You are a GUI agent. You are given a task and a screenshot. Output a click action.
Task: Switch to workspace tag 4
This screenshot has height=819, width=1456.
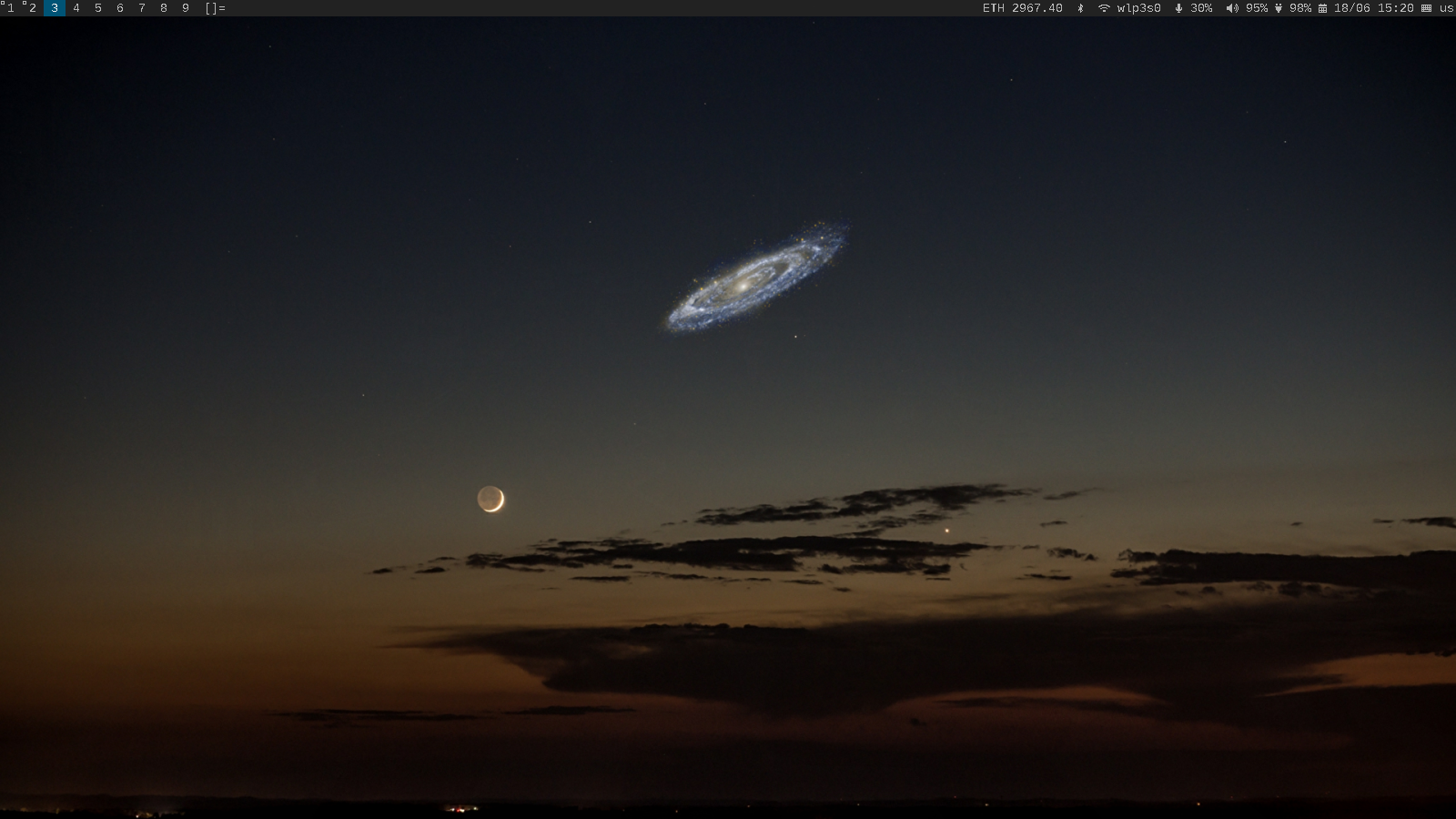click(x=76, y=8)
